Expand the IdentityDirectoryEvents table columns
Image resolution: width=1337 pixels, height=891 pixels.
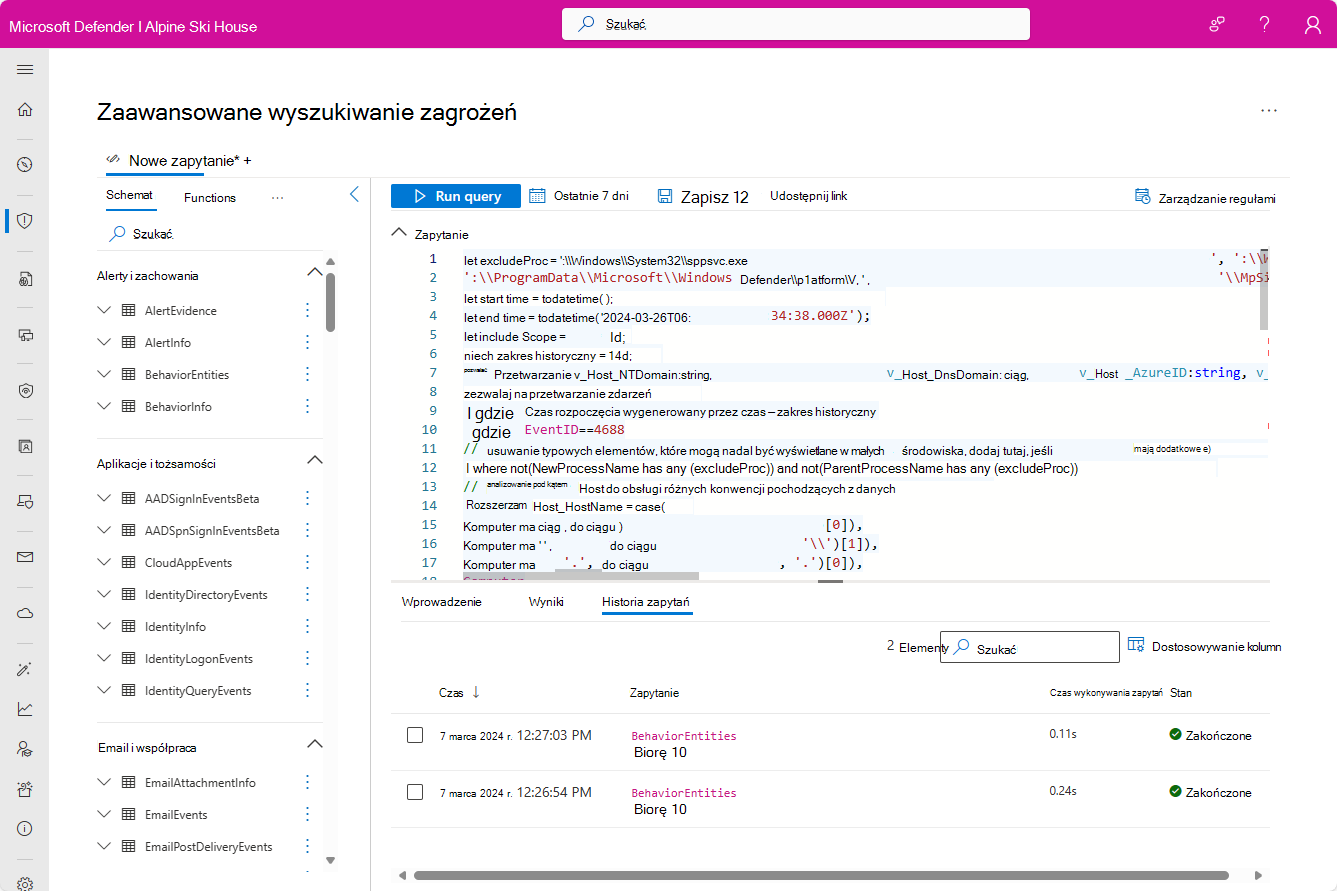pos(105,595)
